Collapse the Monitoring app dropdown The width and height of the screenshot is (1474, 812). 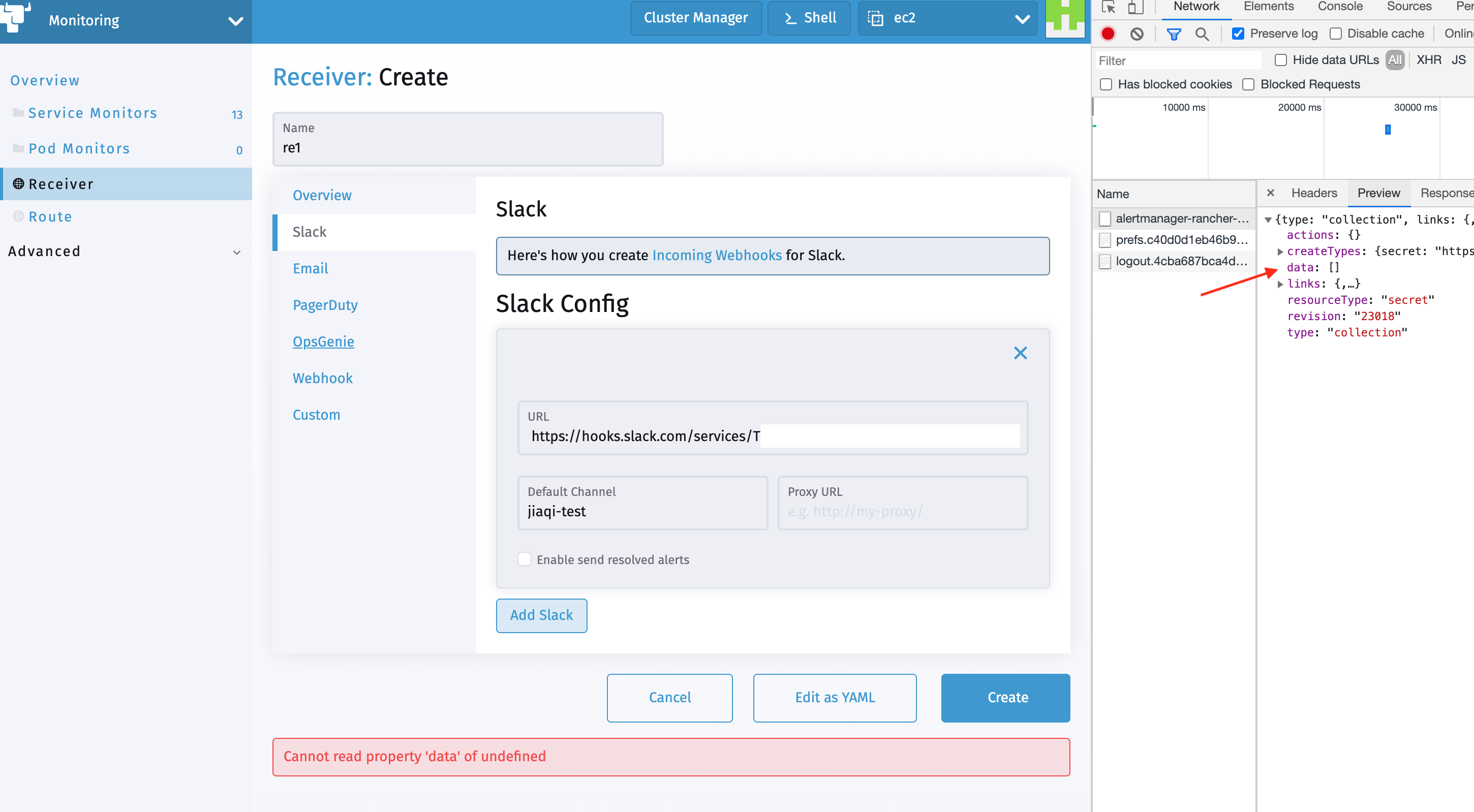point(235,21)
